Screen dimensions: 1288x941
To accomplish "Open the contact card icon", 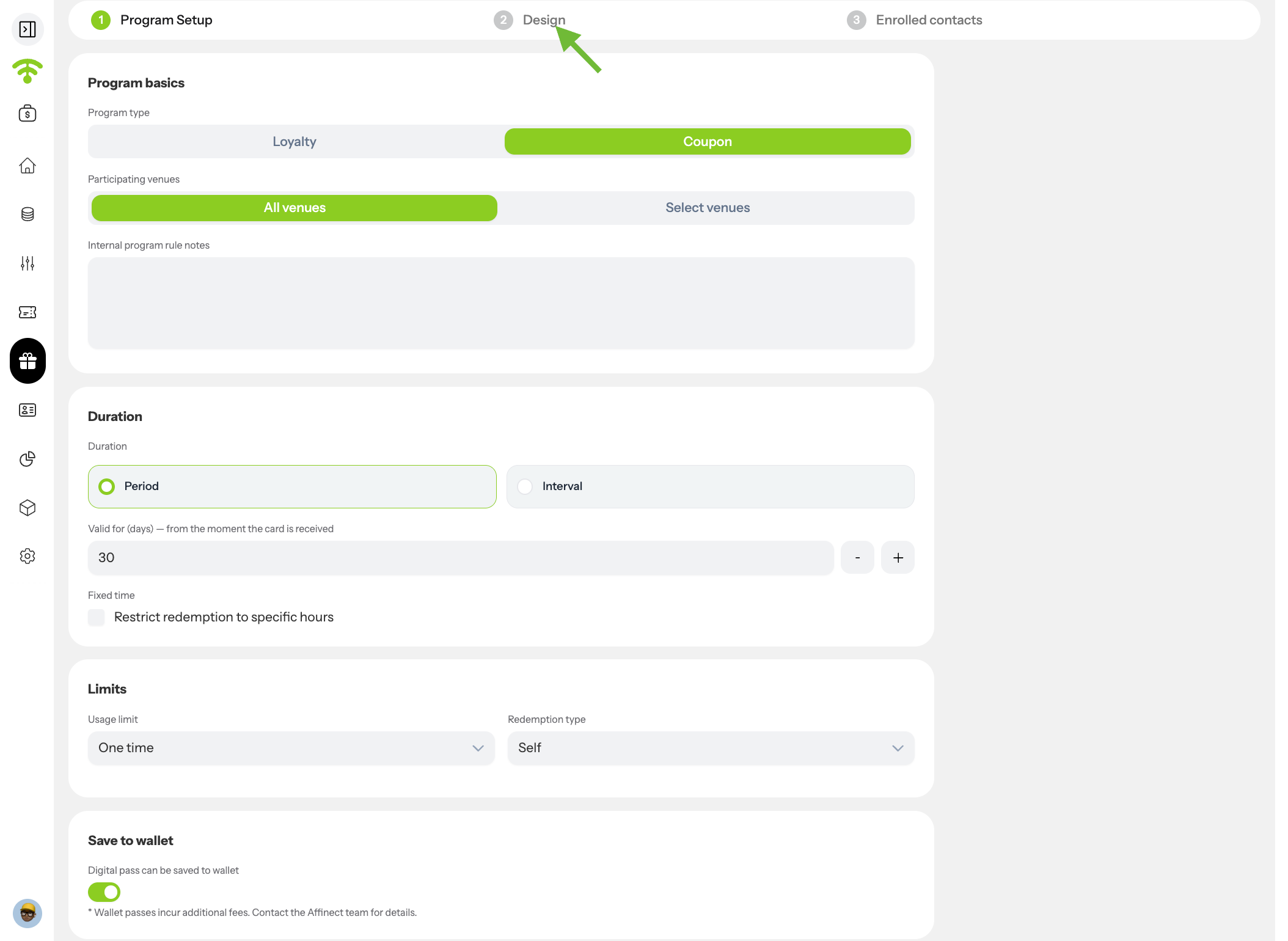I will pyautogui.click(x=27, y=410).
